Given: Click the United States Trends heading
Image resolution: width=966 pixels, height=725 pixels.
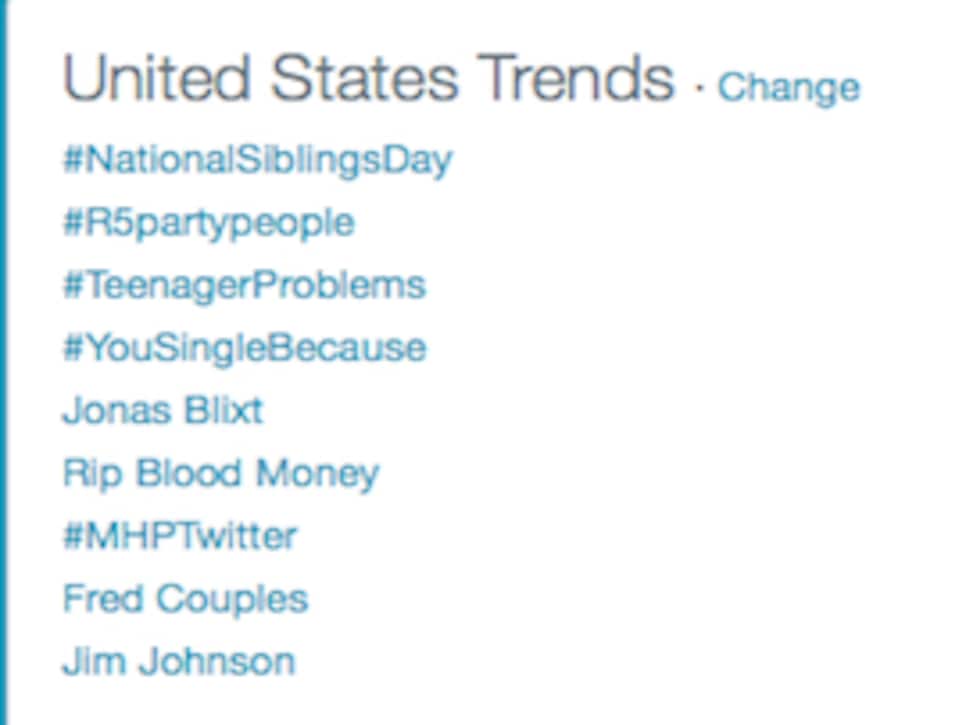Looking at the screenshot, I should pos(368,78).
